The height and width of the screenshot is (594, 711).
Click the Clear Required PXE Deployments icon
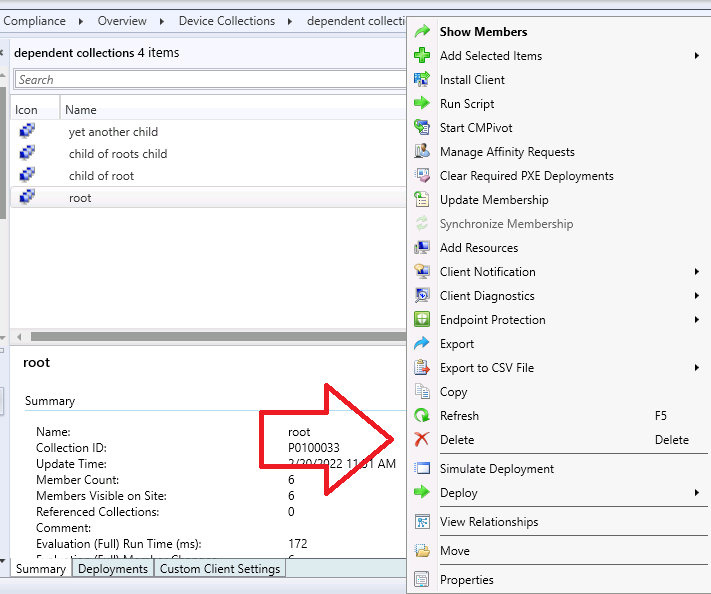point(422,175)
